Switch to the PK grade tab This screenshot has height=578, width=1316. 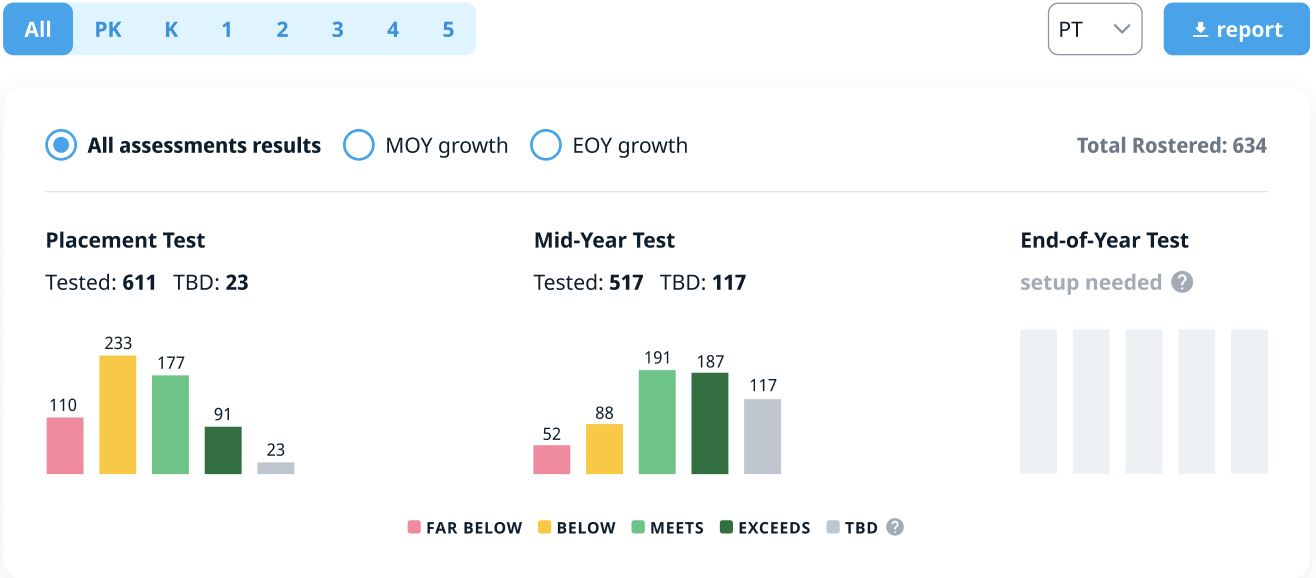coord(108,30)
